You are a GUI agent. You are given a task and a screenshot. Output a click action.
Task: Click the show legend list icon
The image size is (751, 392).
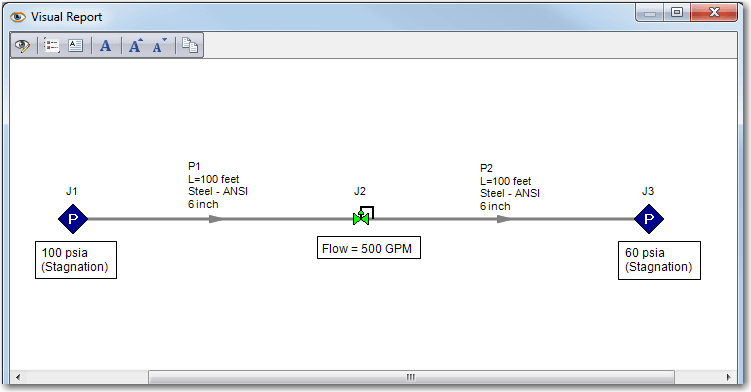click(51, 46)
